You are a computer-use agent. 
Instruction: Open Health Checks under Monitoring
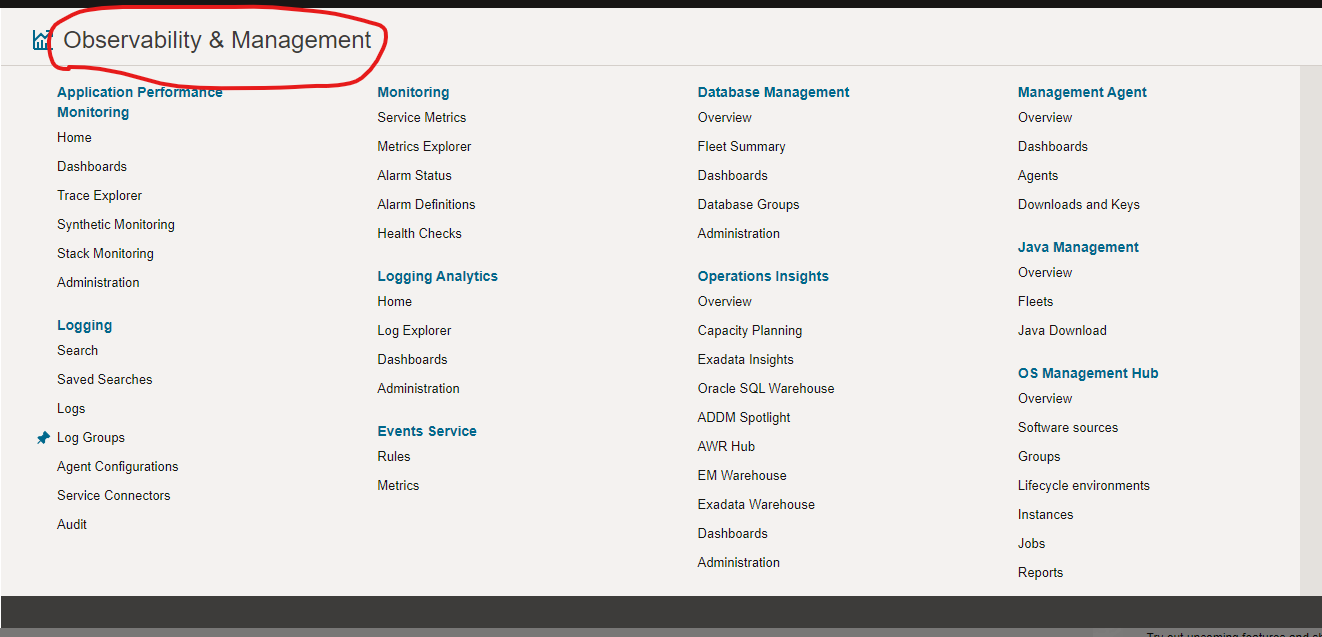419,234
